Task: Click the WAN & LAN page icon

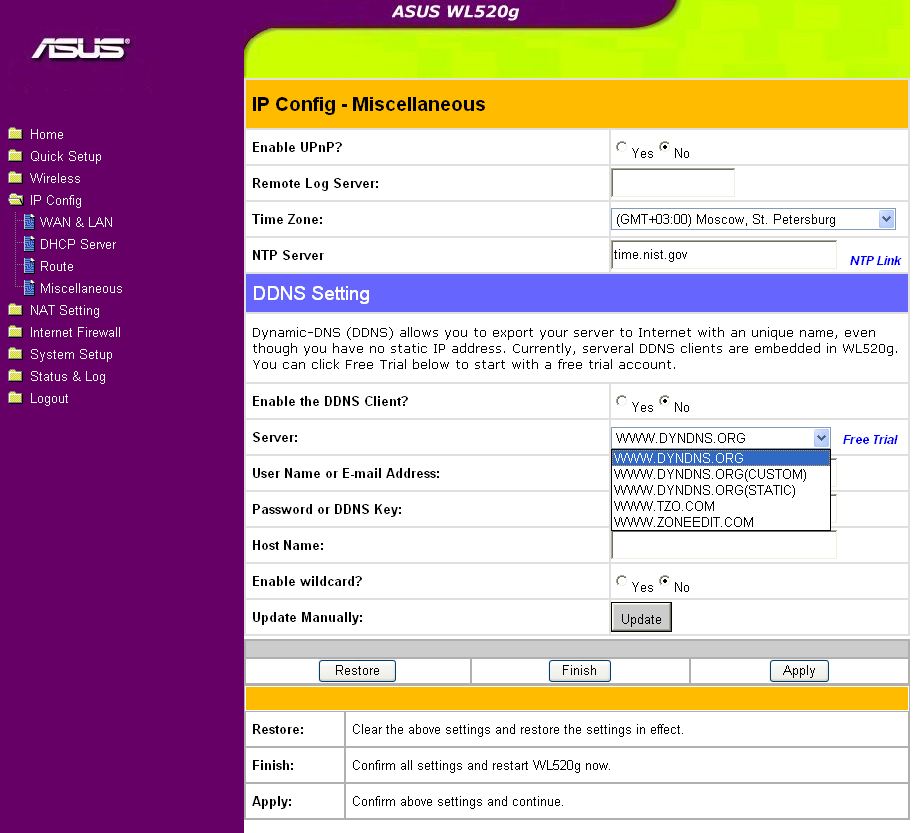Action: (x=29, y=222)
